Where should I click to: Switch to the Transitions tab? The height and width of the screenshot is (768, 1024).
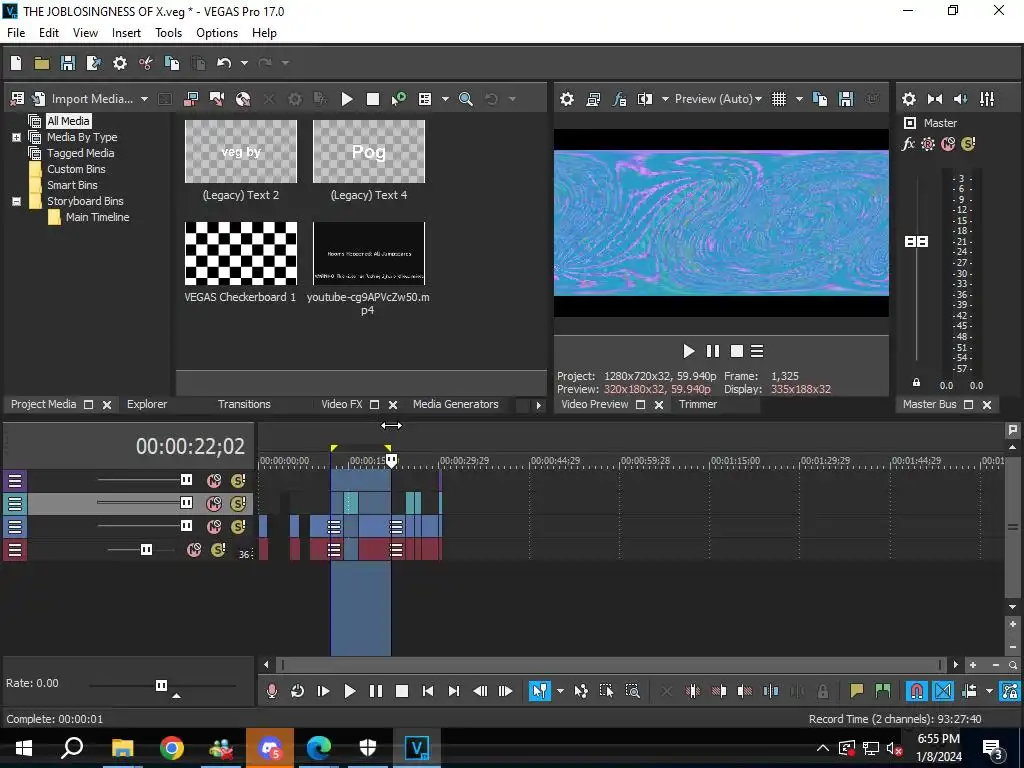coord(244,404)
